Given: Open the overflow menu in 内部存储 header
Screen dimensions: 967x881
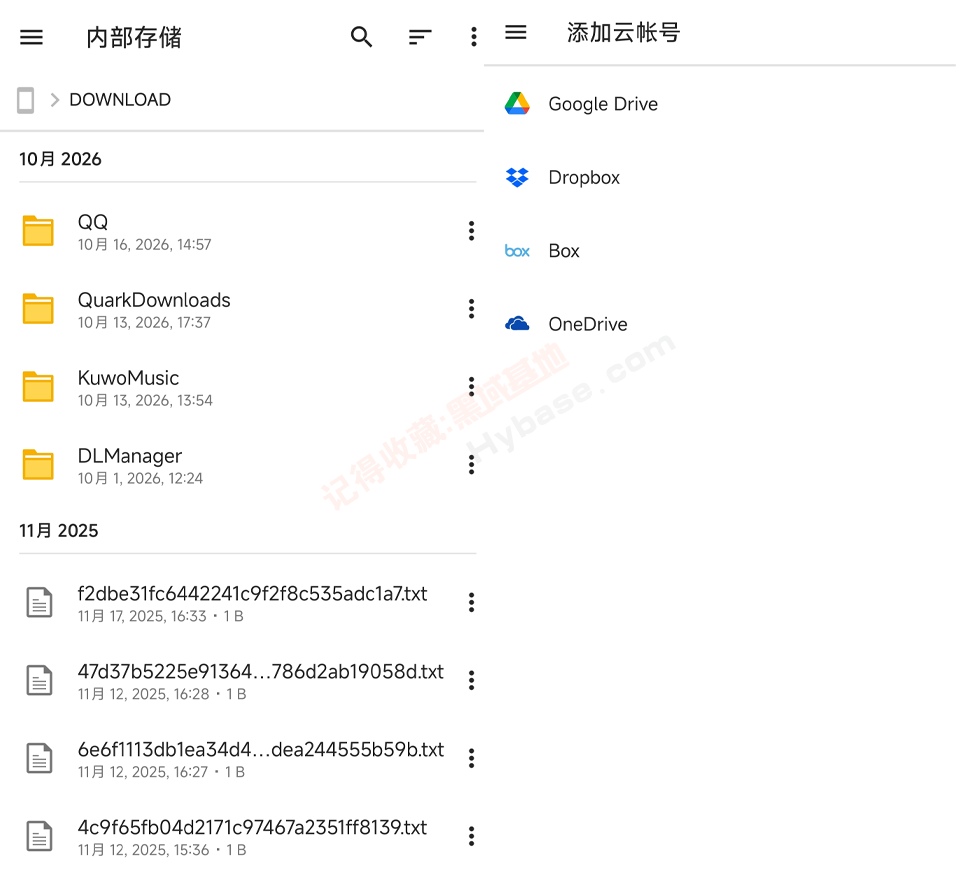Looking at the screenshot, I should [x=474, y=37].
